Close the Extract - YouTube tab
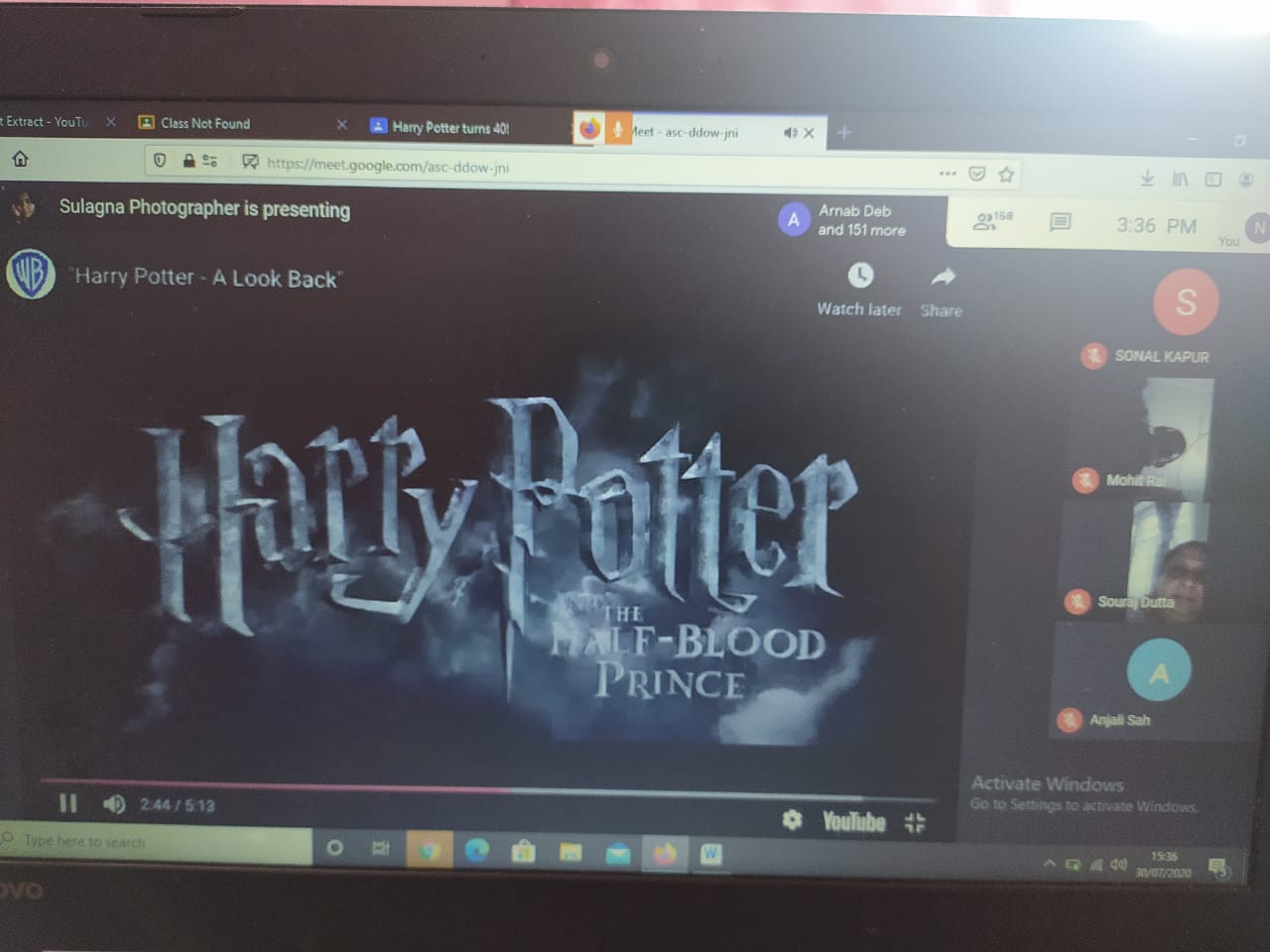The width and height of the screenshot is (1270, 952). [111, 122]
